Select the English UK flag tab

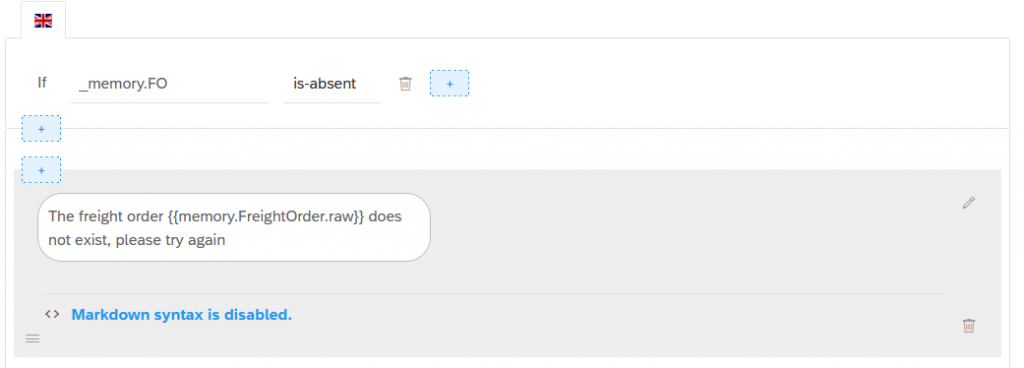coord(43,20)
